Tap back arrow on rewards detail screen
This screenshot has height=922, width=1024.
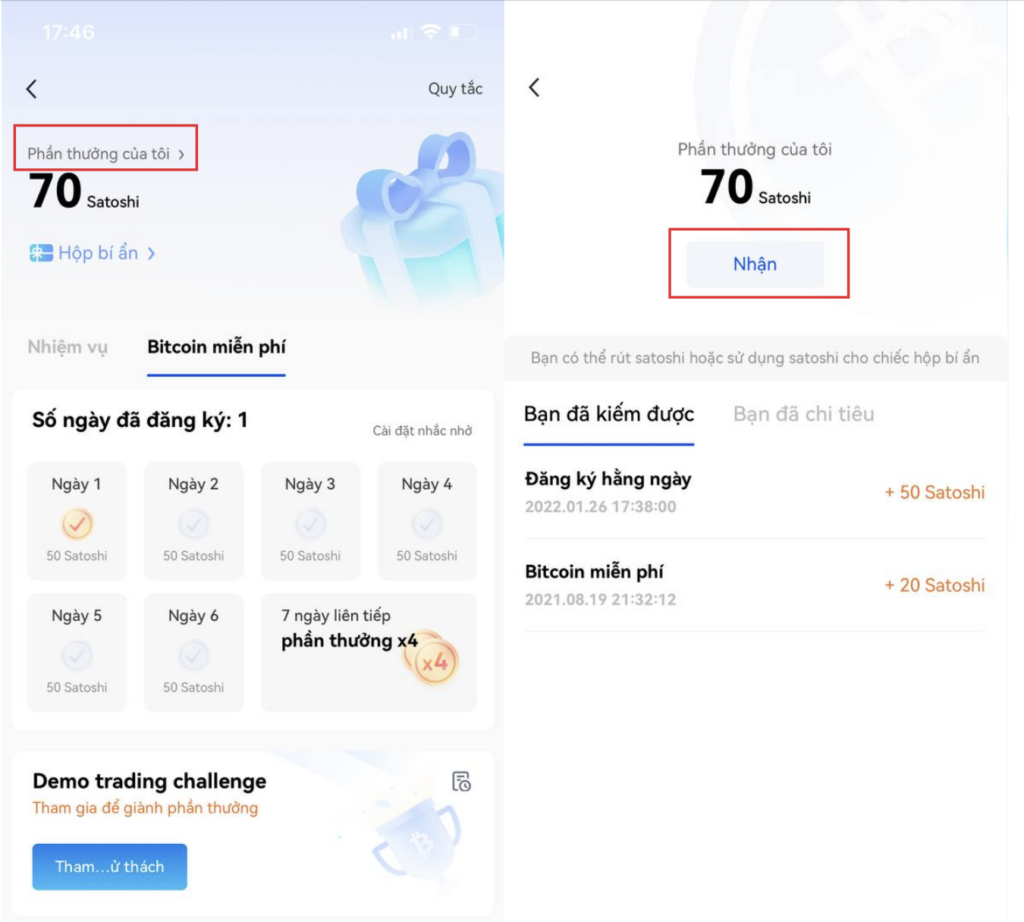534,87
